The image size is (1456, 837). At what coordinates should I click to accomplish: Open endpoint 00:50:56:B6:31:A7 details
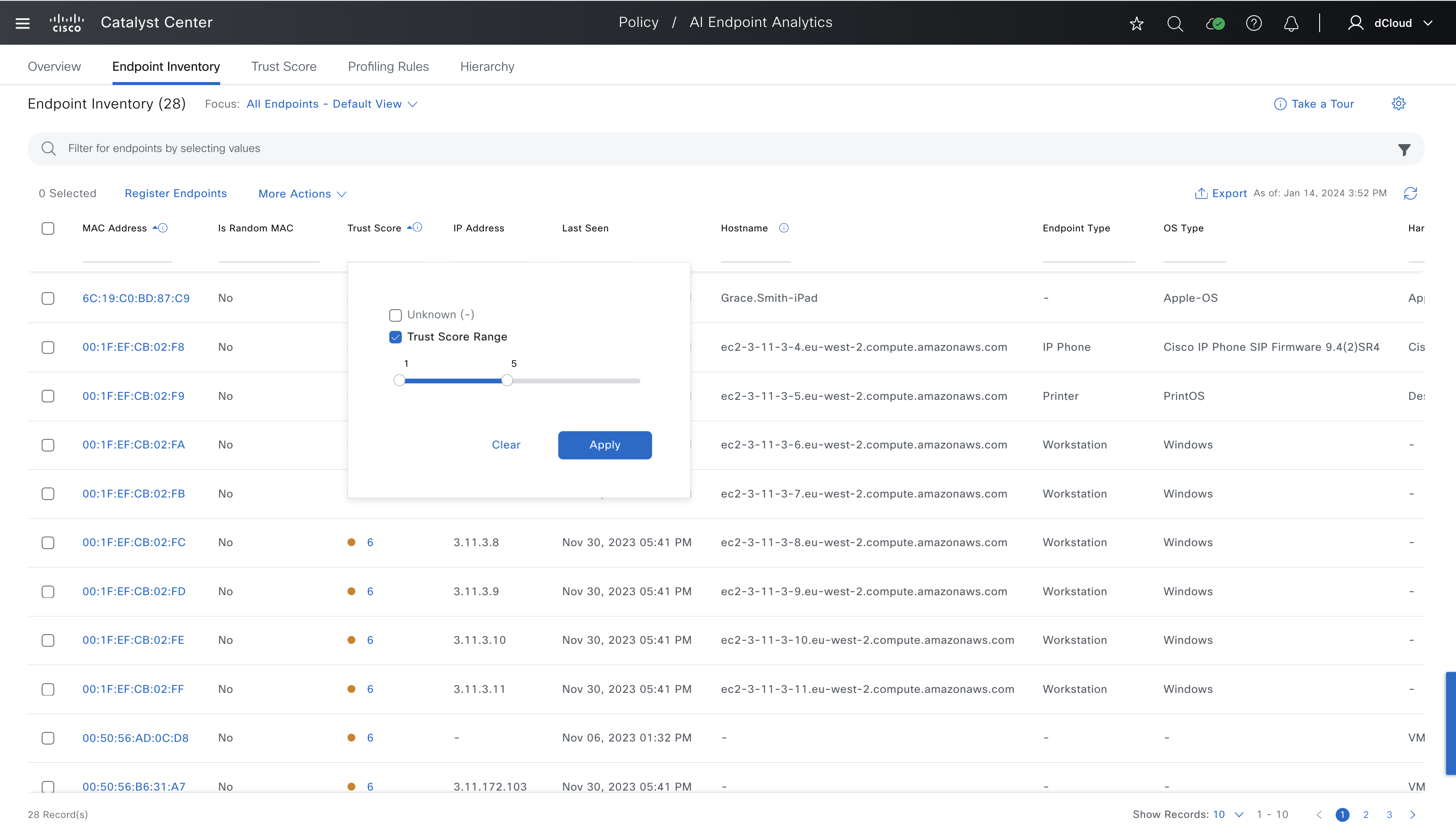134,786
